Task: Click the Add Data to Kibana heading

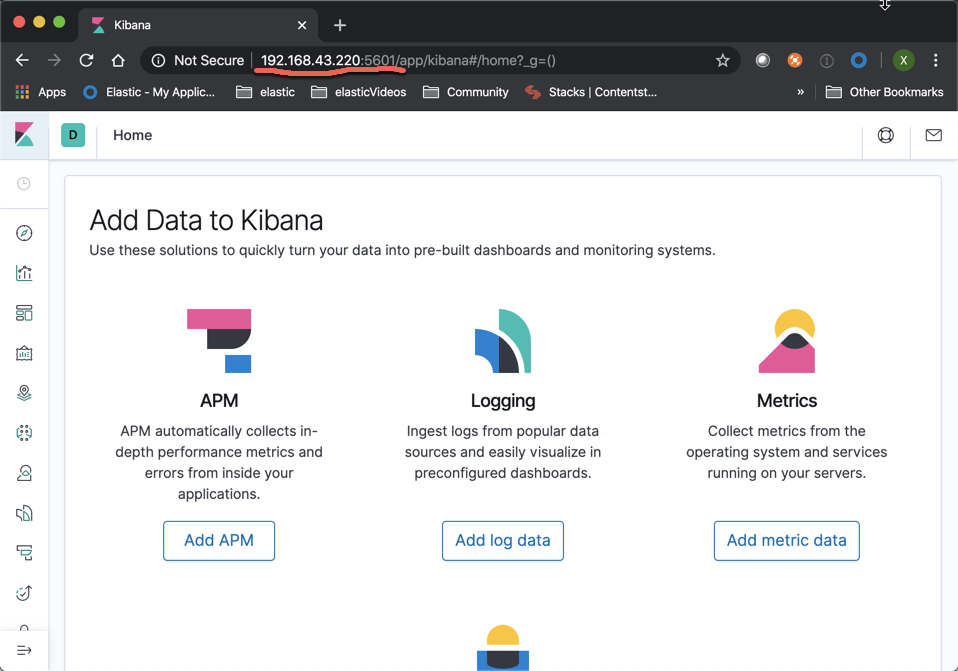Action: [x=206, y=220]
